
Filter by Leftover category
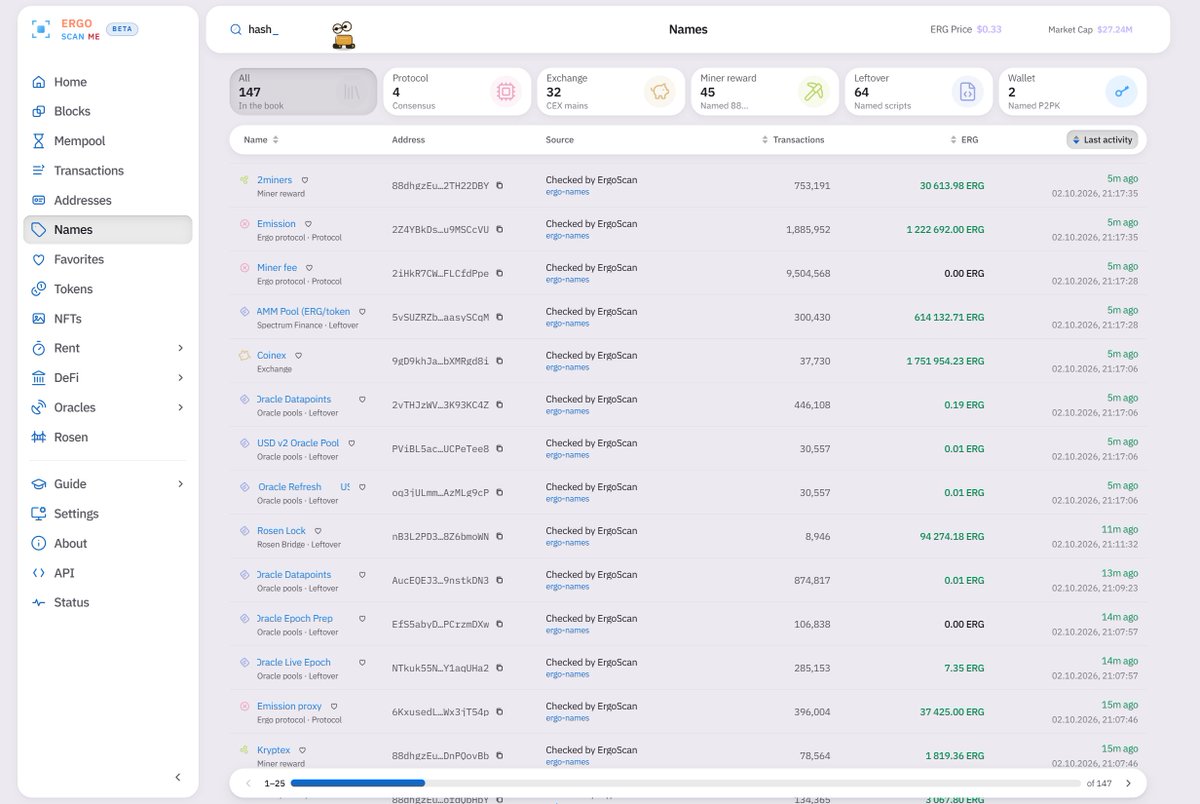click(919, 91)
